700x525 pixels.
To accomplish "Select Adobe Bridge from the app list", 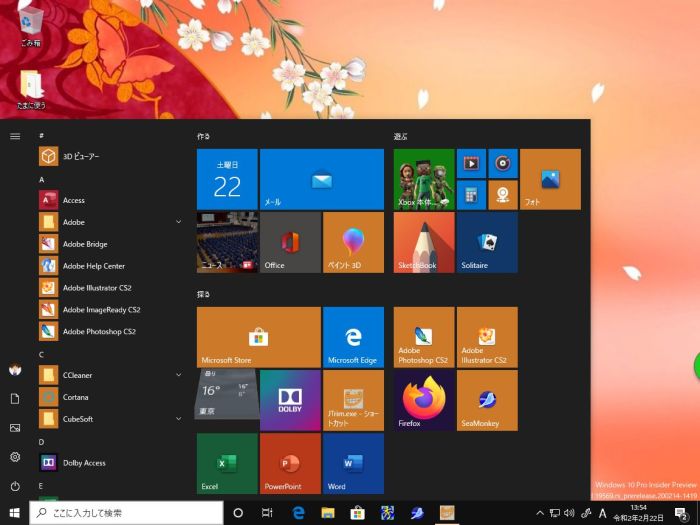I will (85, 244).
